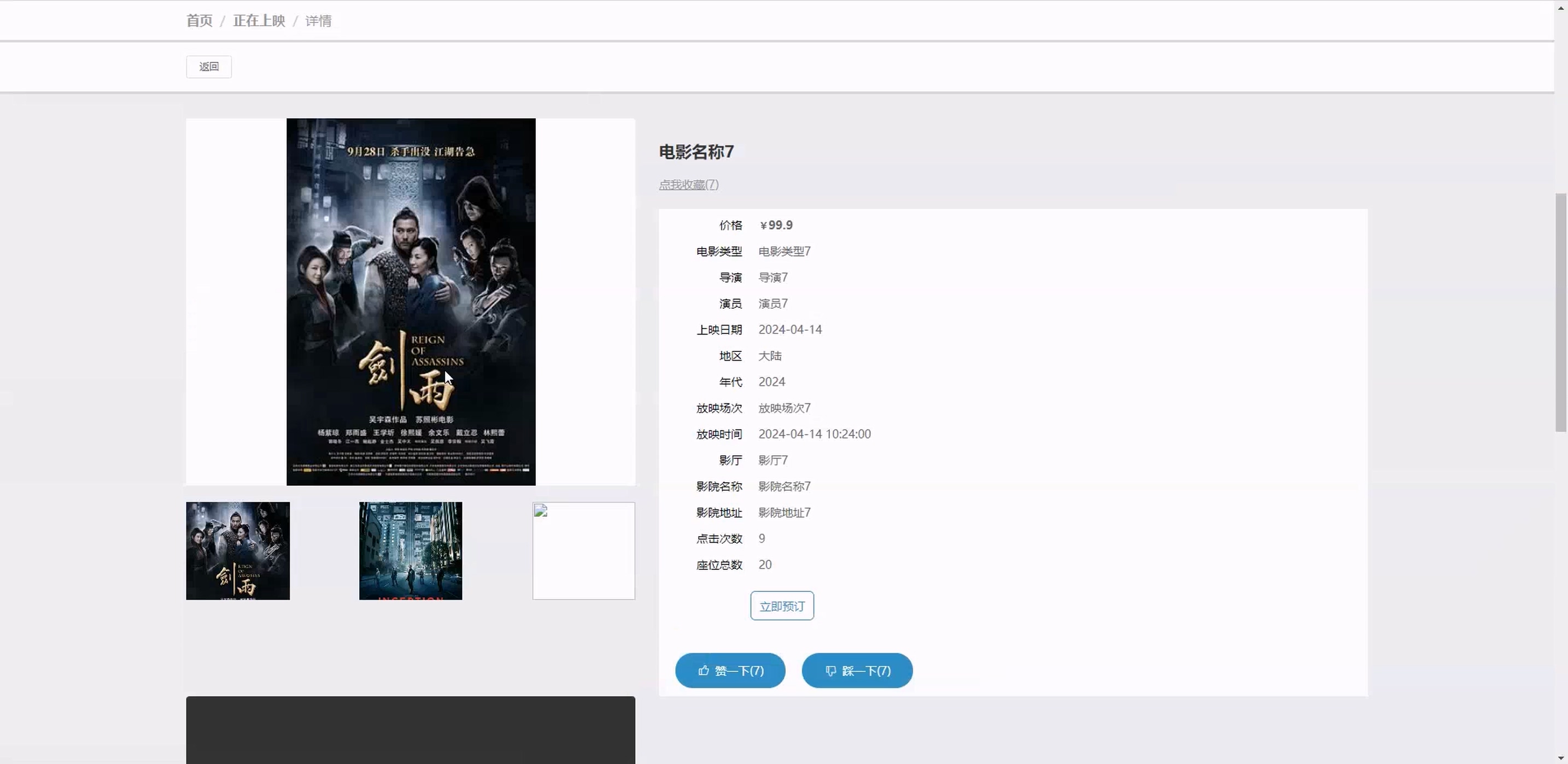Open the 正在上映 breadcrumb link
The width and height of the screenshot is (1568, 764).
pyautogui.click(x=259, y=21)
